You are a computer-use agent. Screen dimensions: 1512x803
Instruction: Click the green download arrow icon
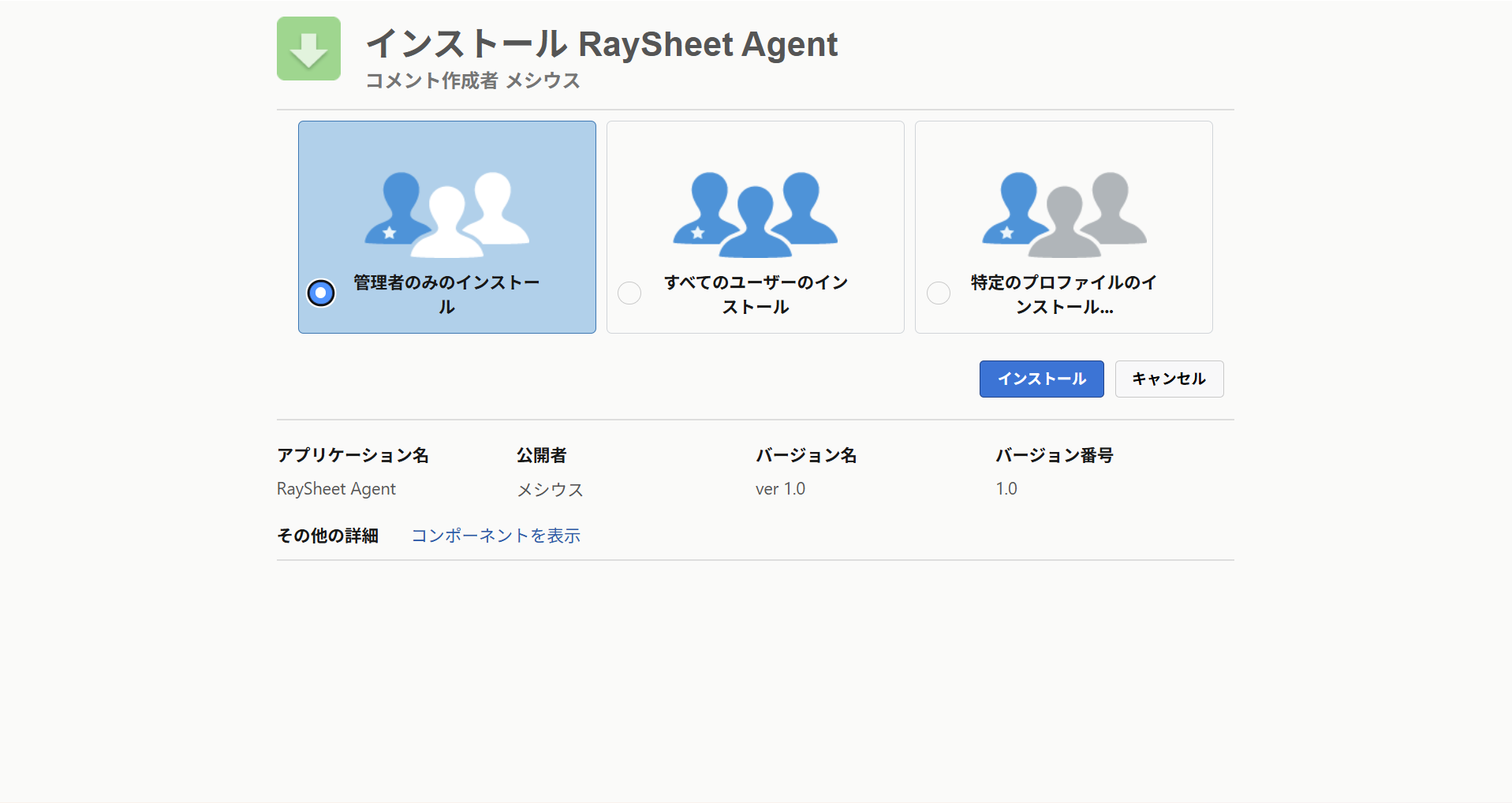coord(308,49)
